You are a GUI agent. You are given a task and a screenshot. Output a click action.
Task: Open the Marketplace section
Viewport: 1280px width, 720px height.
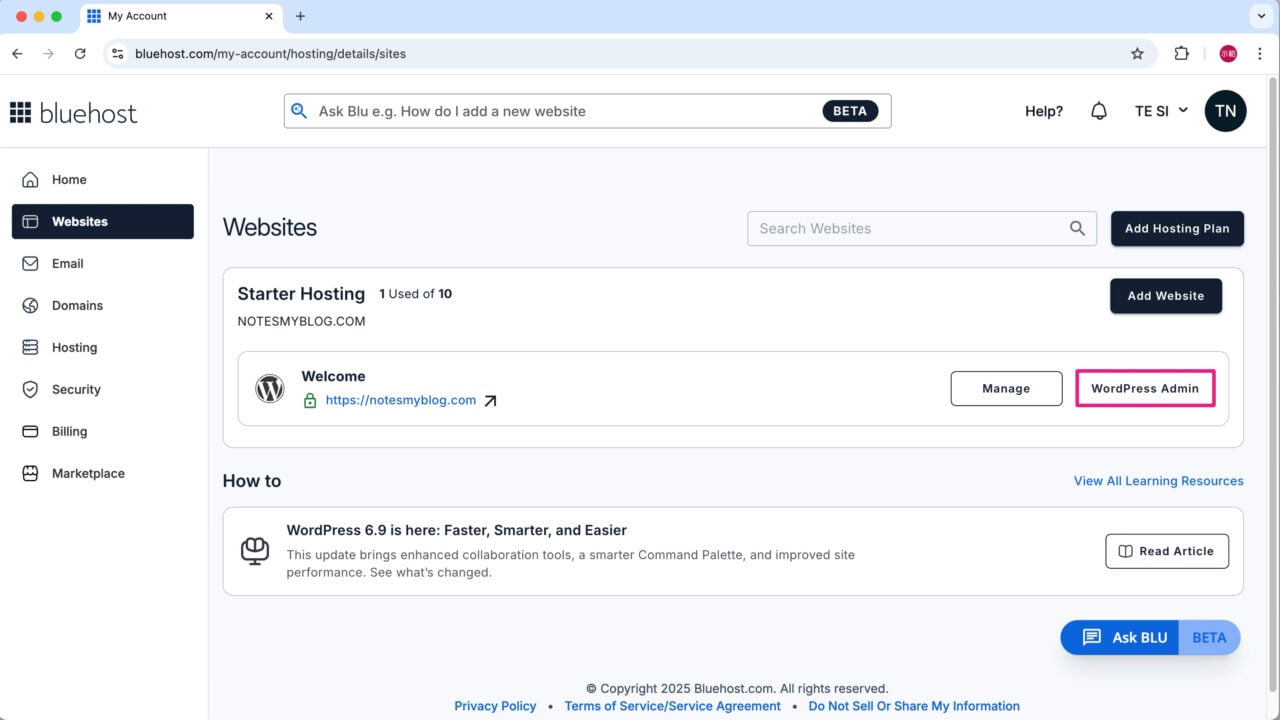(x=88, y=473)
